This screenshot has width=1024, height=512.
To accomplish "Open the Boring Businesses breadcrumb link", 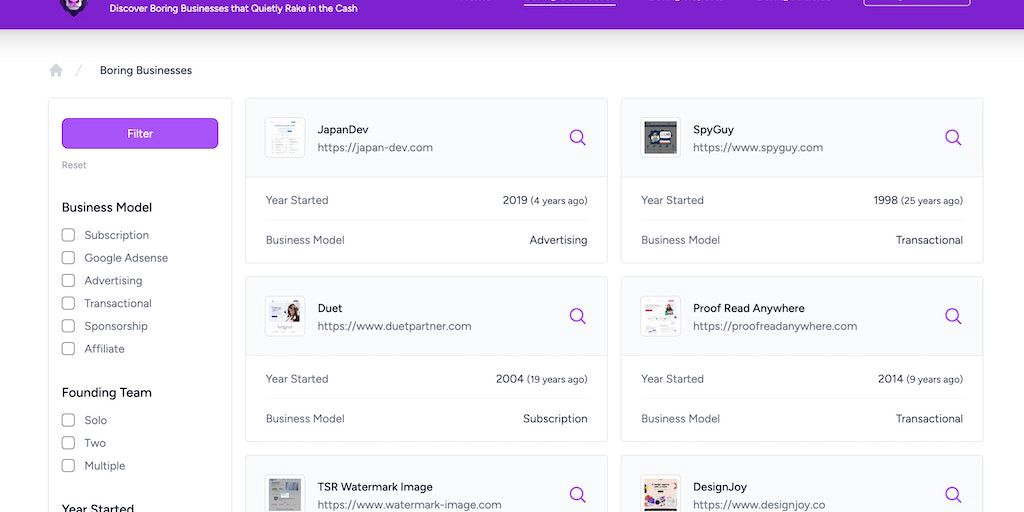I will 146,71.
